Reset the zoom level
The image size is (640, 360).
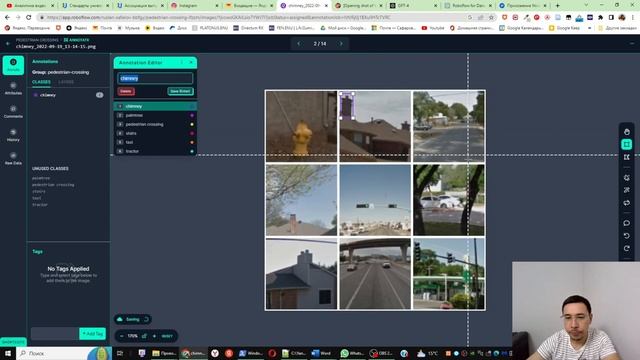click(x=167, y=336)
